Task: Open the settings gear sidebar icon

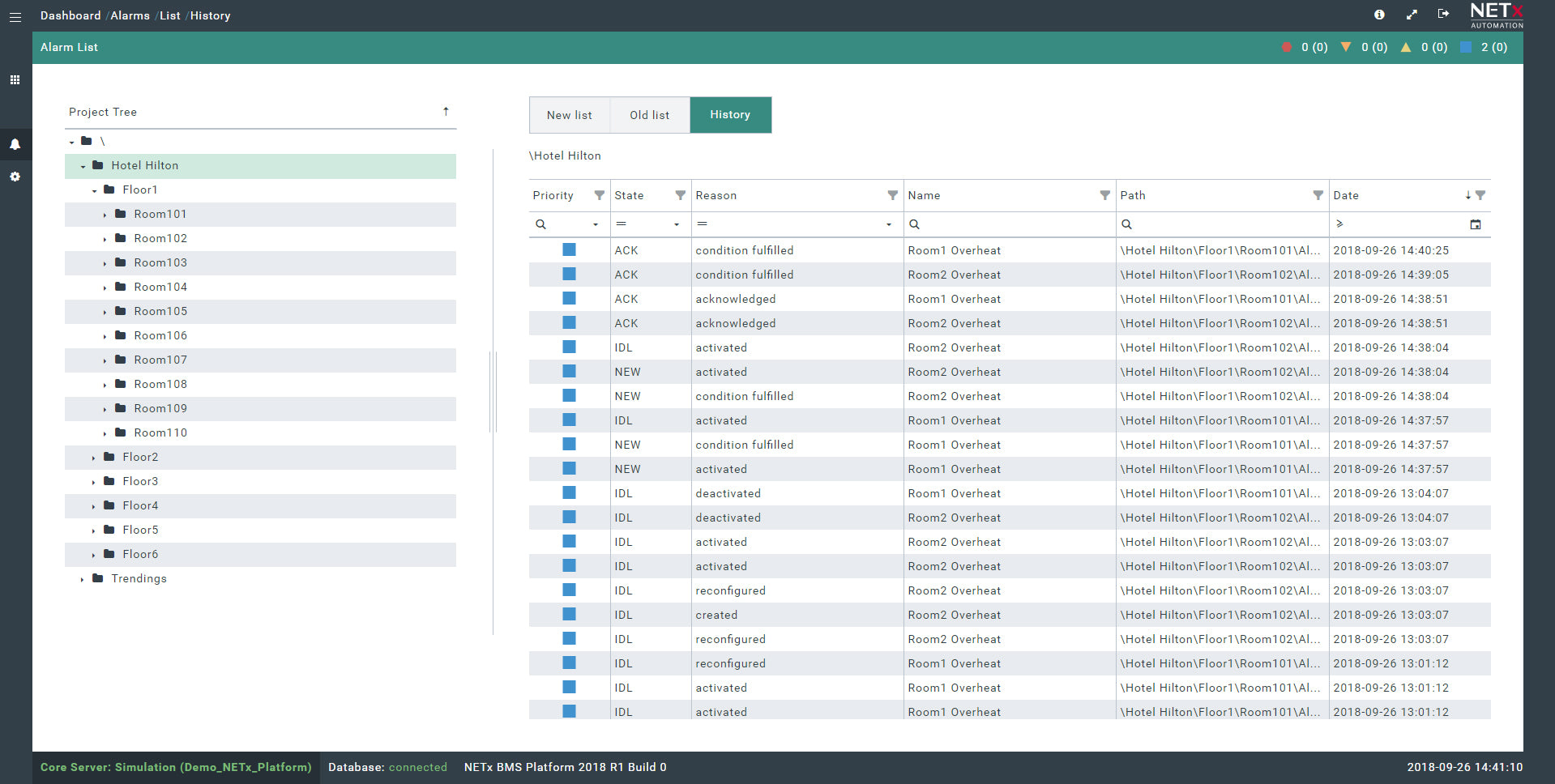Action: (15, 177)
